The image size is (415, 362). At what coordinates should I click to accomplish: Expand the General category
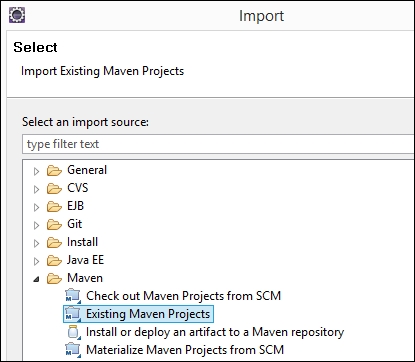click(36, 171)
